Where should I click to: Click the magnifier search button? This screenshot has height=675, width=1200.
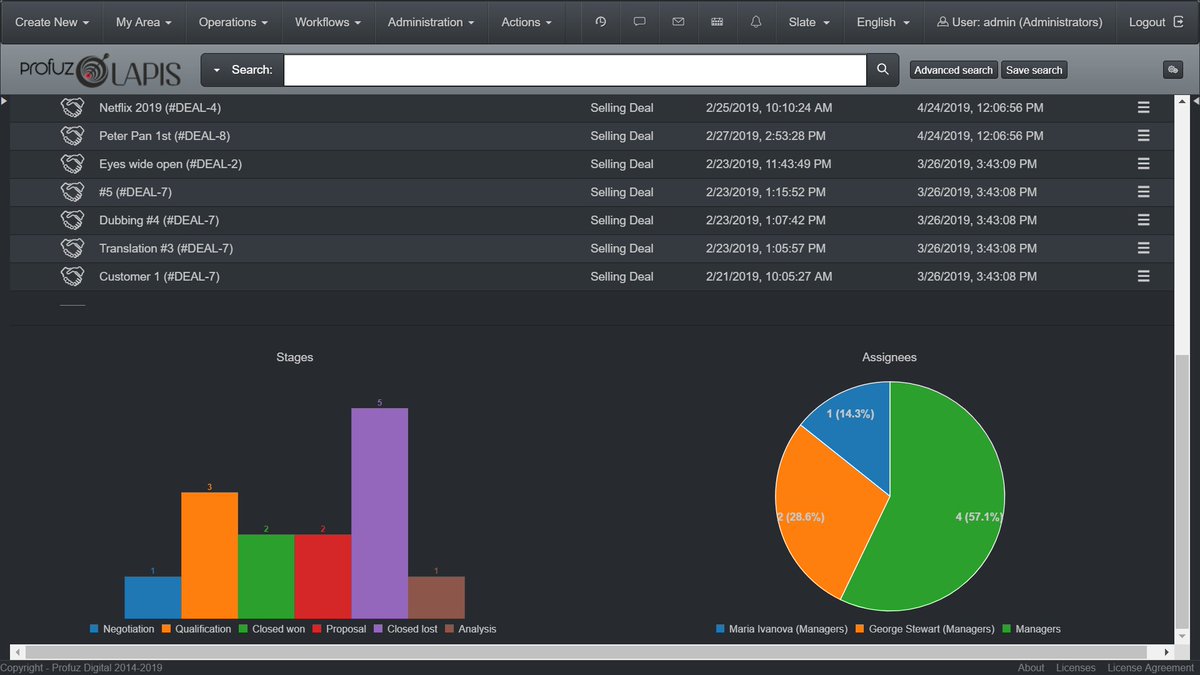coord(882,70)
